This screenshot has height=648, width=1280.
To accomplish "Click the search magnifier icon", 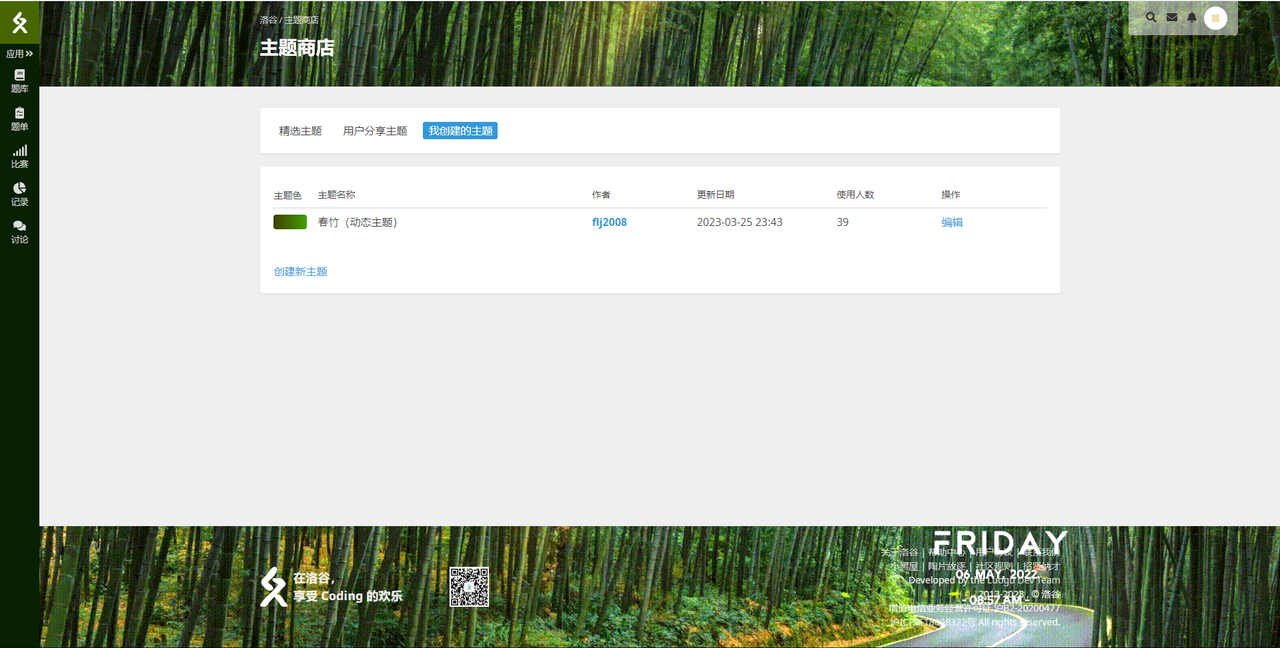I will [1151, 17].
